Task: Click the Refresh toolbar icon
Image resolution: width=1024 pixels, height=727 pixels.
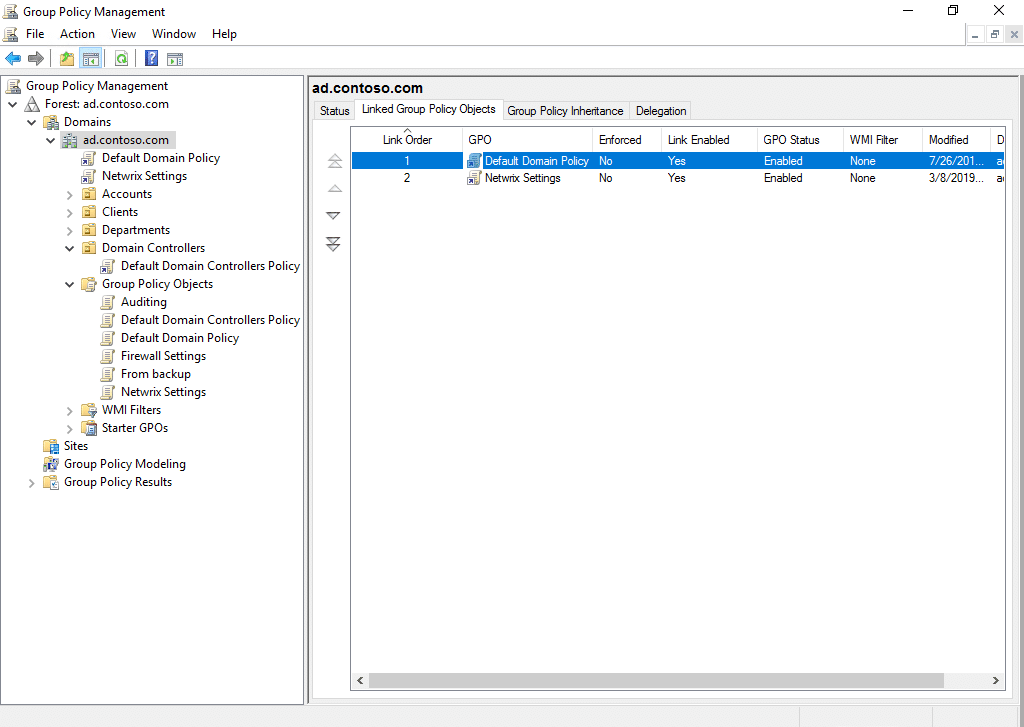Action: (x=121, y=59)
